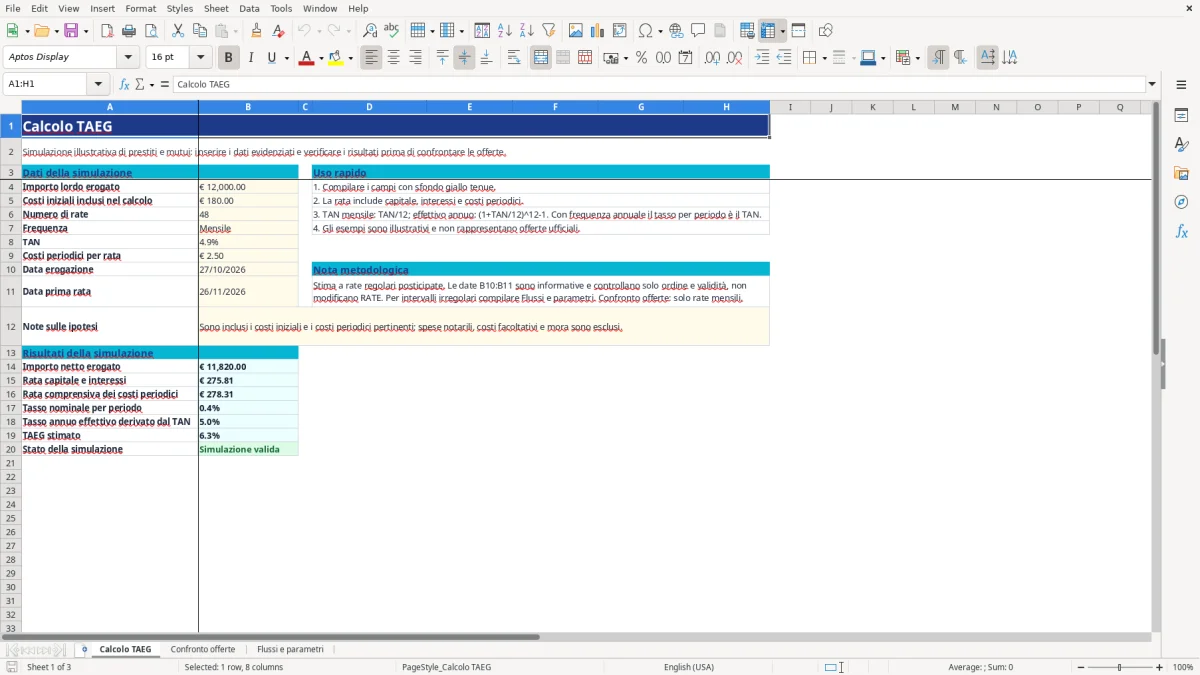Insert an image

point(576,31)
